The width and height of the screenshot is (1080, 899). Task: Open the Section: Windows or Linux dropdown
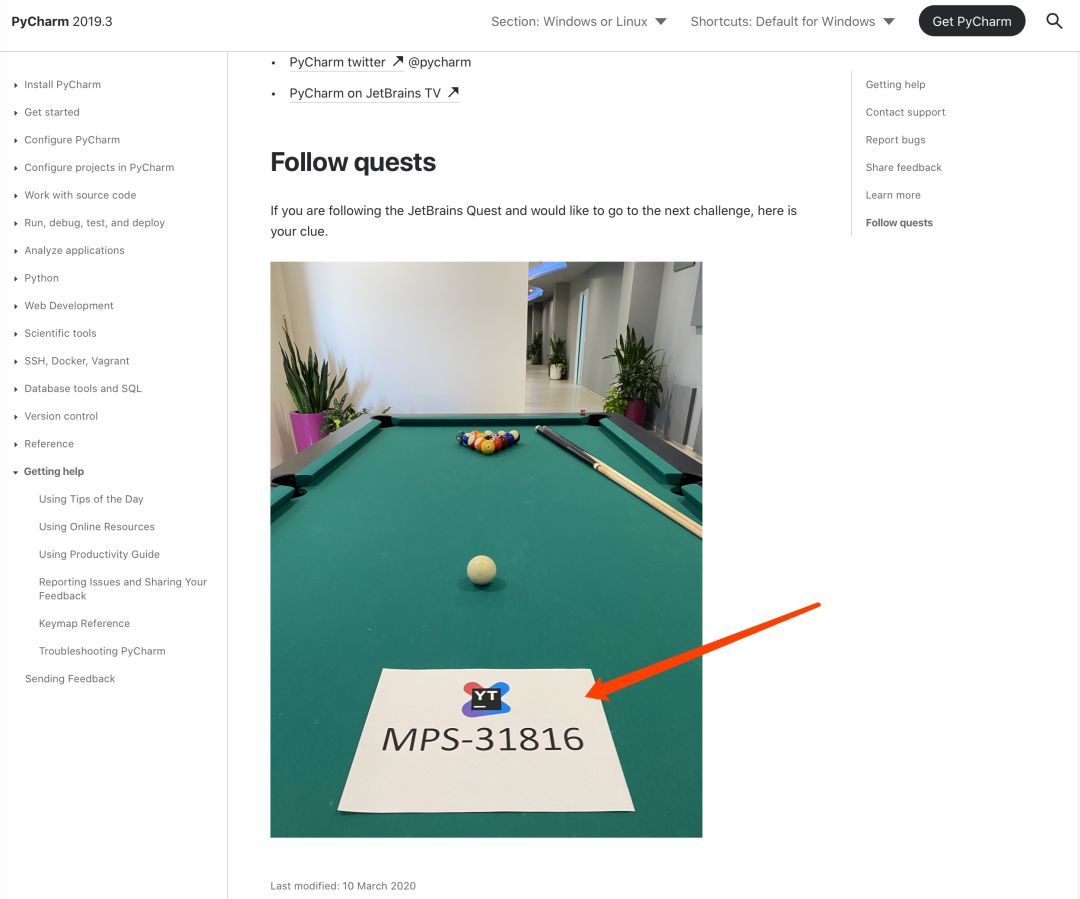579,21
